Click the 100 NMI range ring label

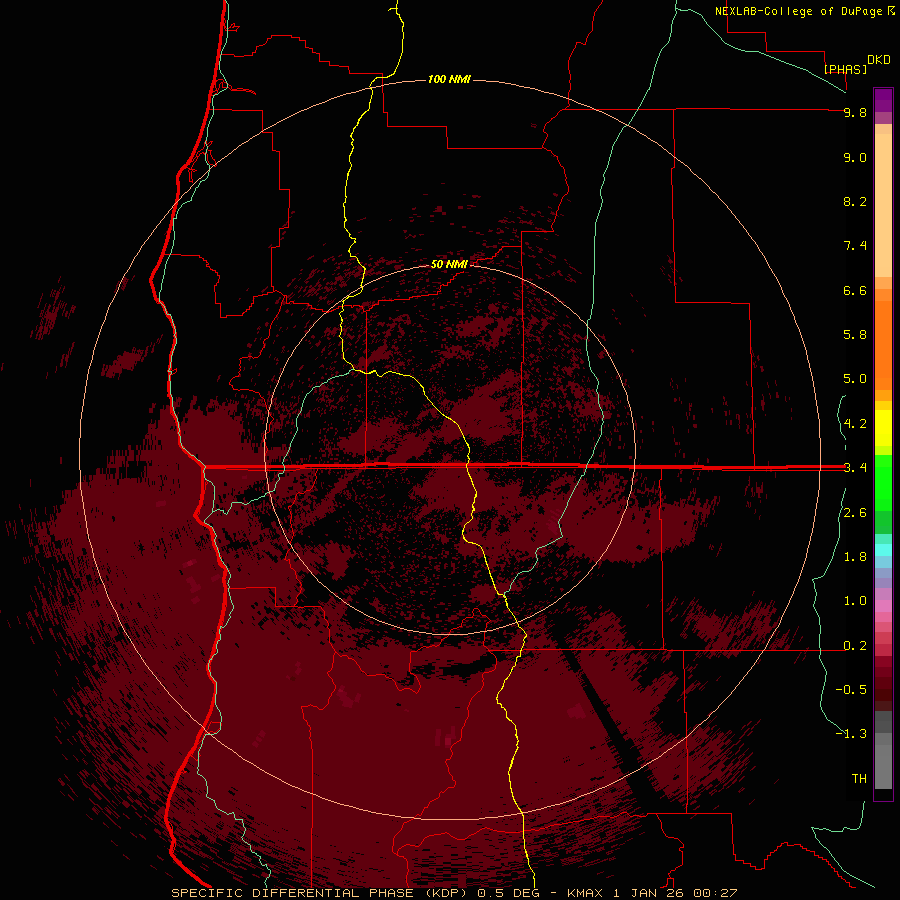tap(449, 79)
